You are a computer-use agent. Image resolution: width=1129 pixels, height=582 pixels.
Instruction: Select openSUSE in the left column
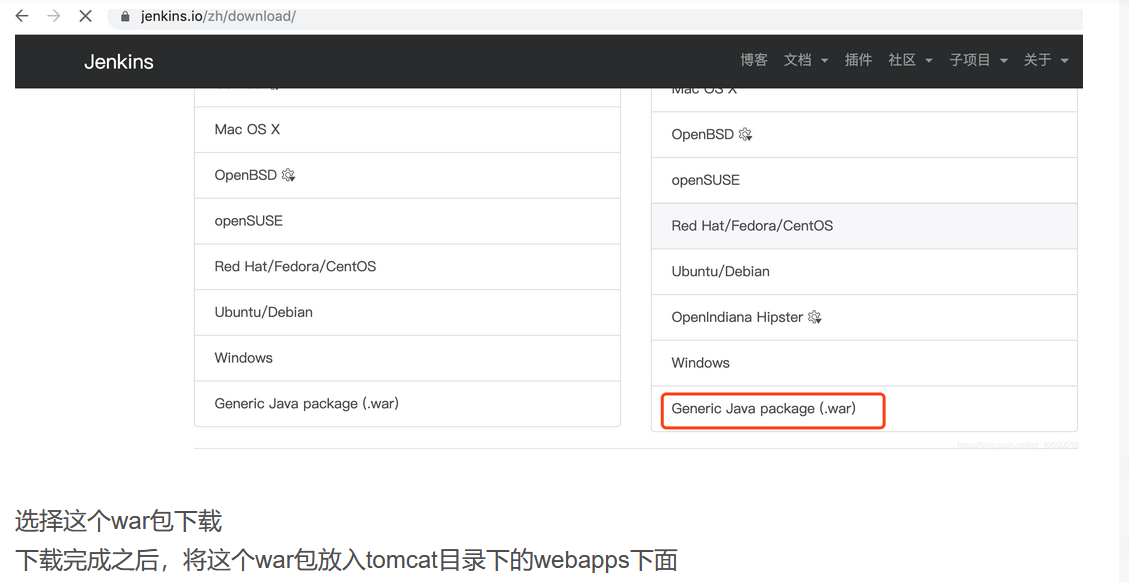coord(408,220)
